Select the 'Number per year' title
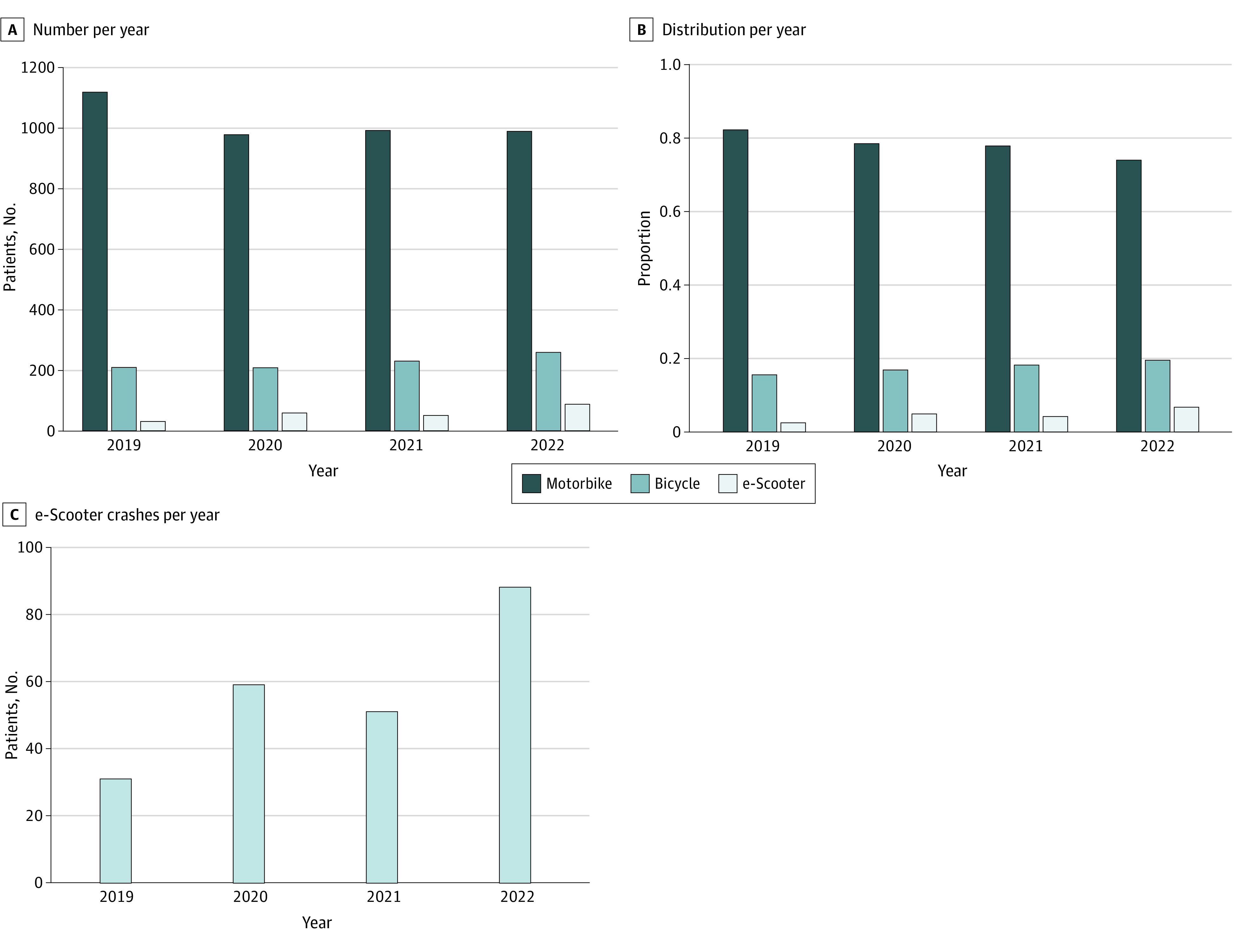 click(91, 30)
